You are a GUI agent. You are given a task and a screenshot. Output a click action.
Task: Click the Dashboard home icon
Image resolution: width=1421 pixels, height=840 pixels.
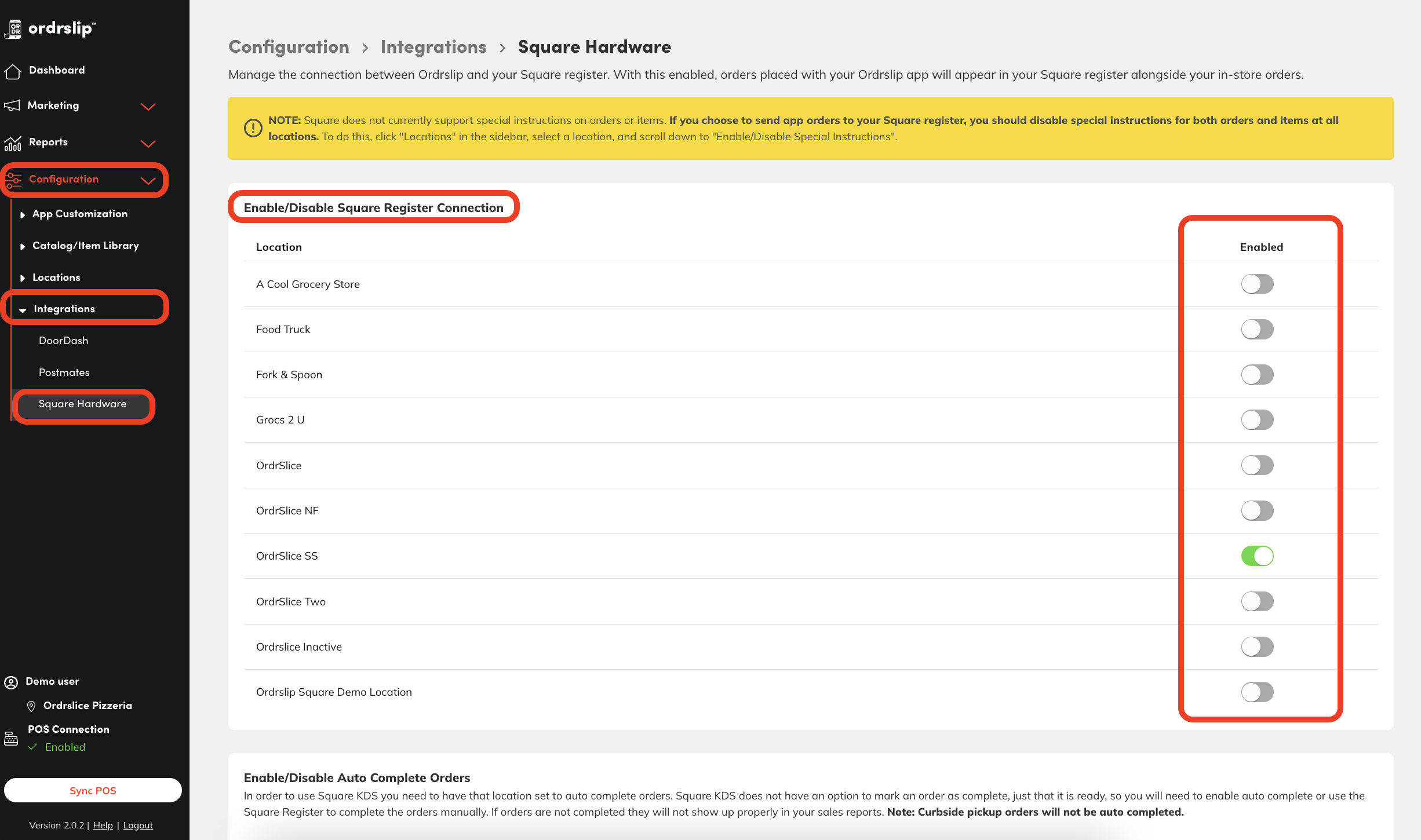(13, 71)
